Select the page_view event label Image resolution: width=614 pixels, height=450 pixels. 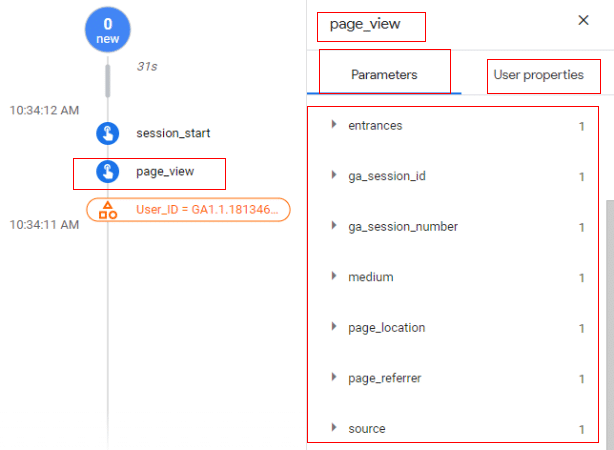pyautogui.click(x=165, y=172)
